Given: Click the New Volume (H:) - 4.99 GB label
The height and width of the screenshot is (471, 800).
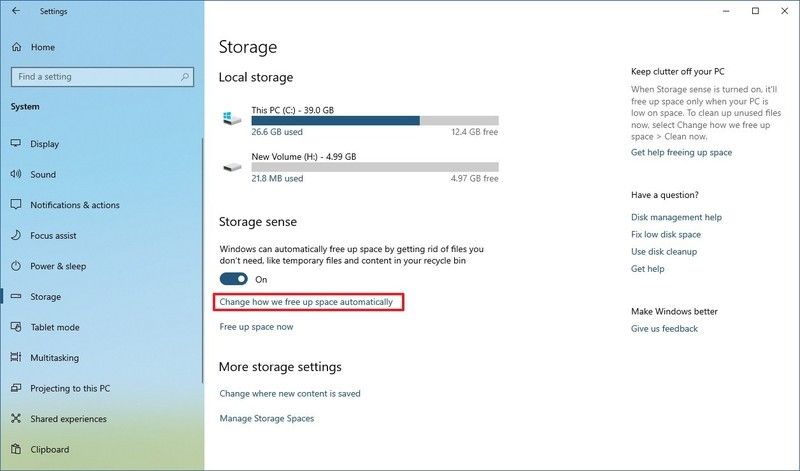Looking at the screenshot, I should pos(304,157).
